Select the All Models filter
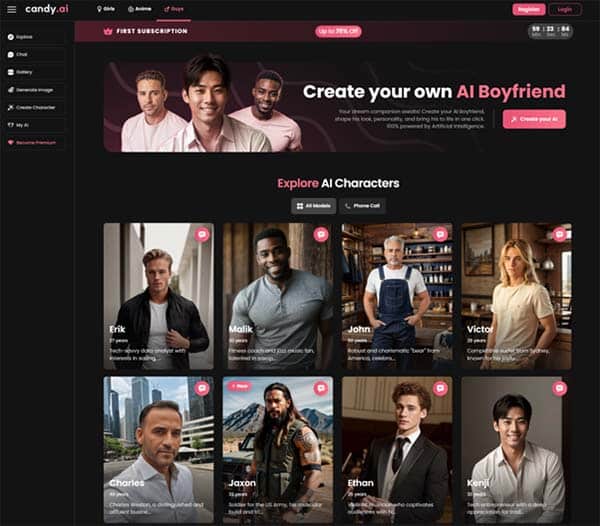Image resolution: width=600 pixels, height=526 pixels. click(314, 206)
